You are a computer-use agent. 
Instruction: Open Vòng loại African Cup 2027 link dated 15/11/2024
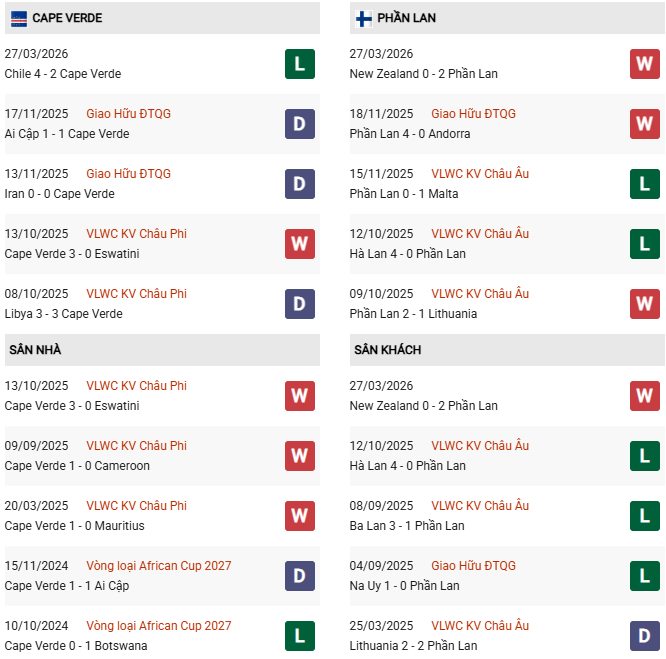(158, 566)
